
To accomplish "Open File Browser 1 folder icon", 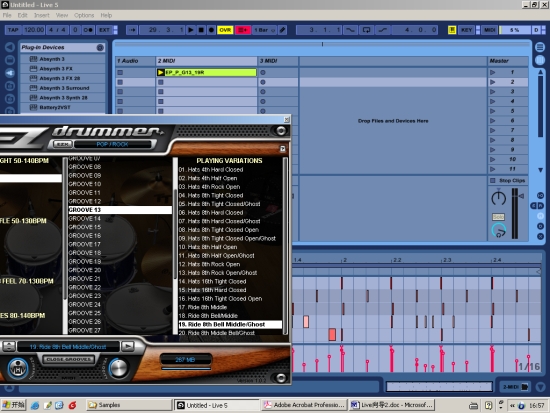I will point(10,86).
